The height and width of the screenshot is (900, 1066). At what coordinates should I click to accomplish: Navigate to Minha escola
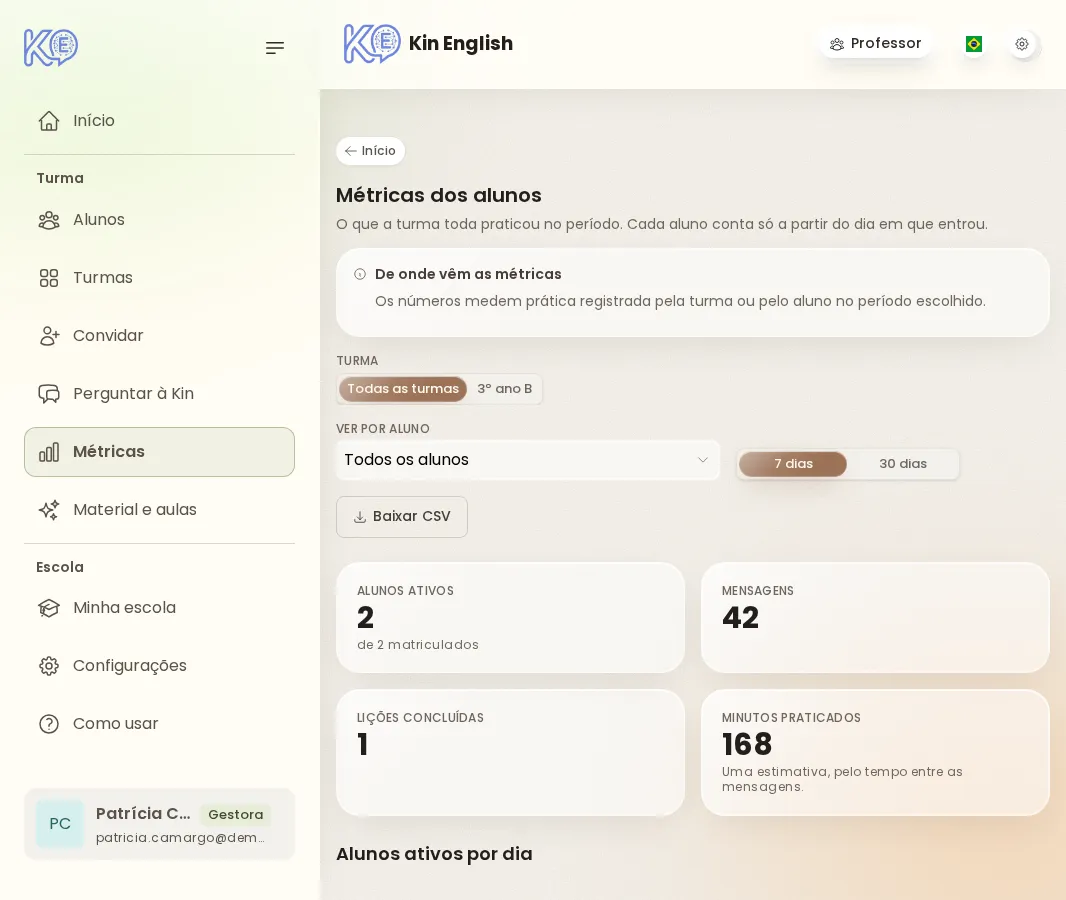[x=160, y=608]
